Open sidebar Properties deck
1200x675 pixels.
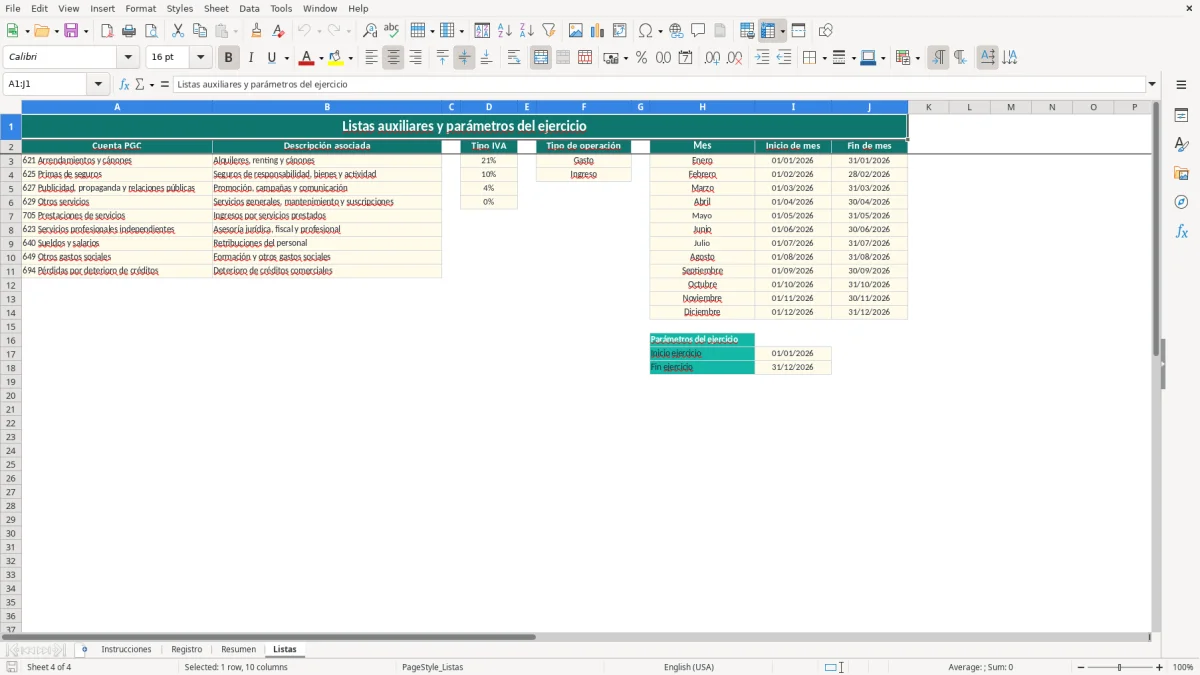(x=1181, y=115)
